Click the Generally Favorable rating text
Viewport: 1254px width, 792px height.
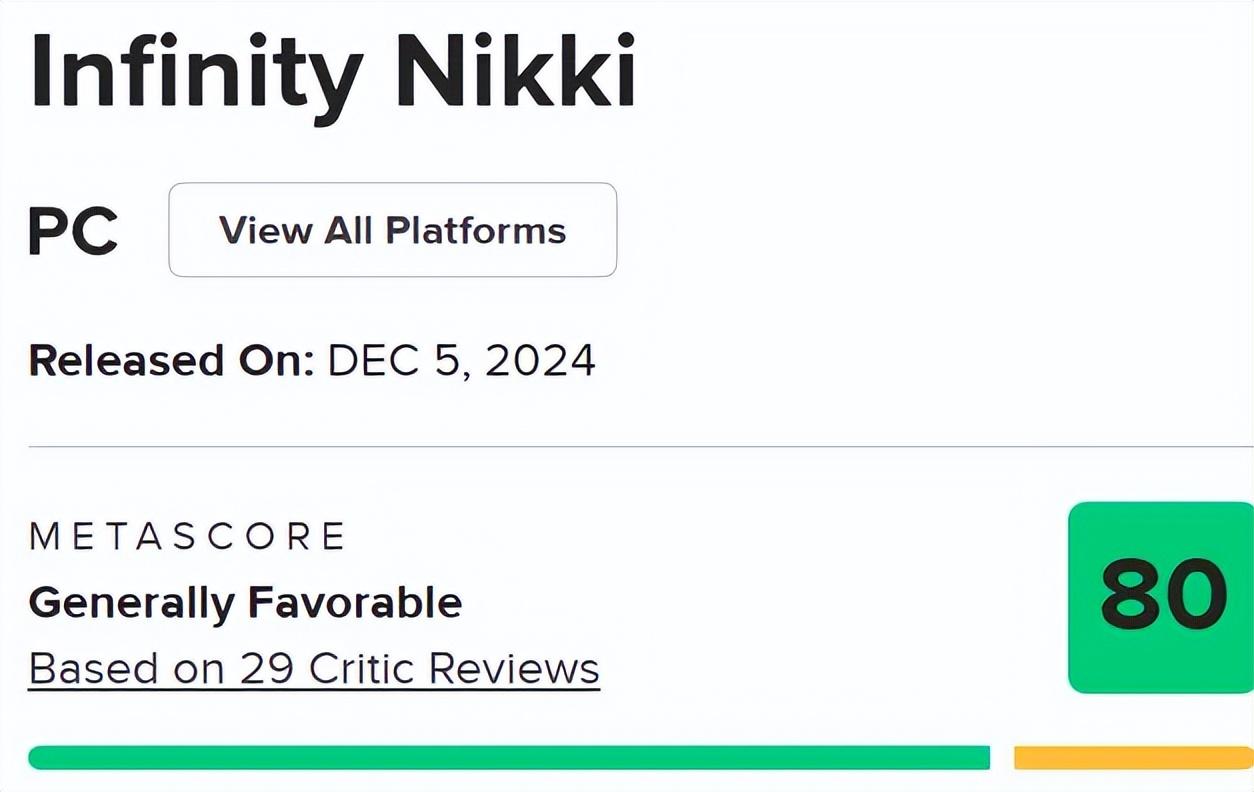coord(245,603)
